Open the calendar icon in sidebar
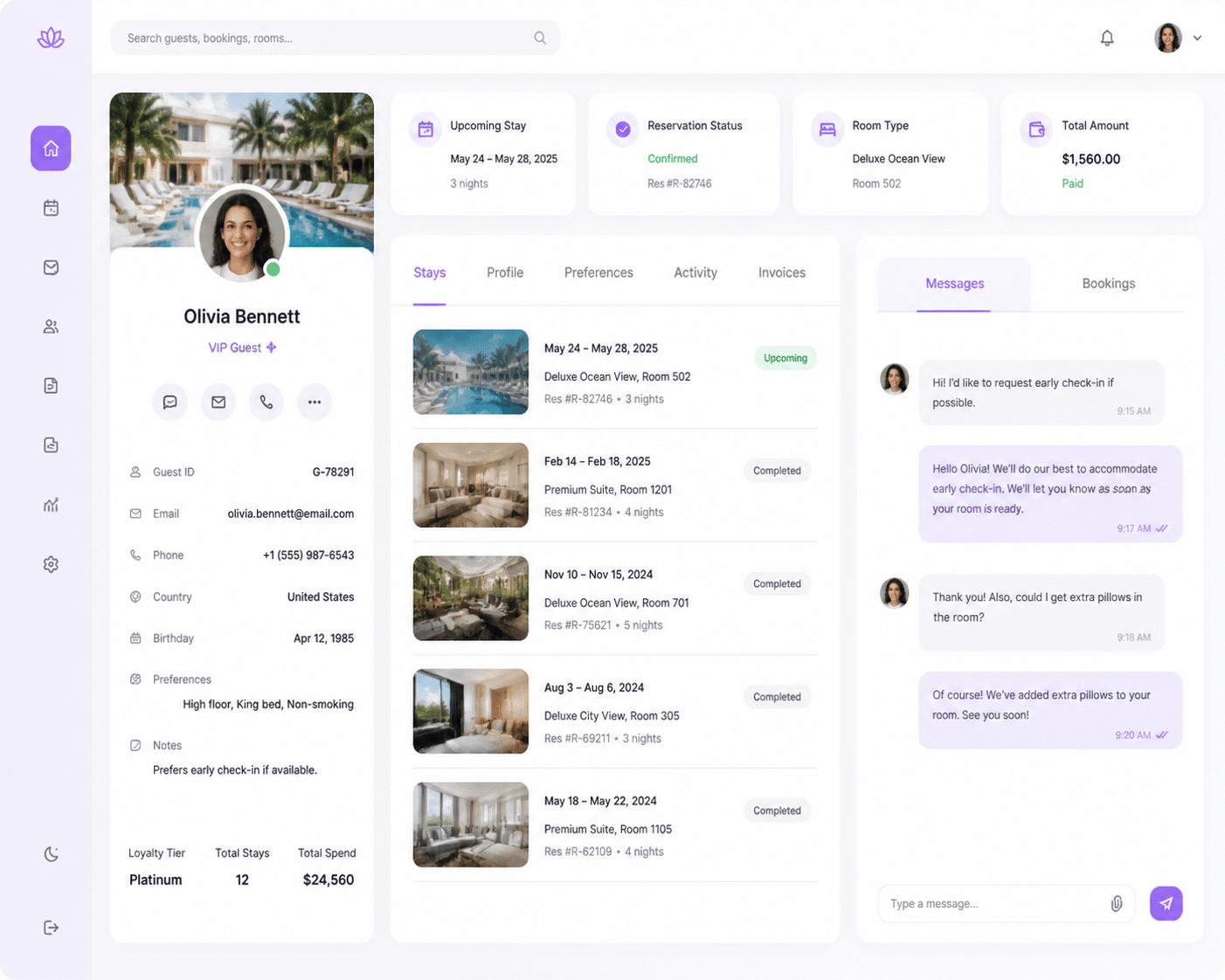 tap(51, 208)
